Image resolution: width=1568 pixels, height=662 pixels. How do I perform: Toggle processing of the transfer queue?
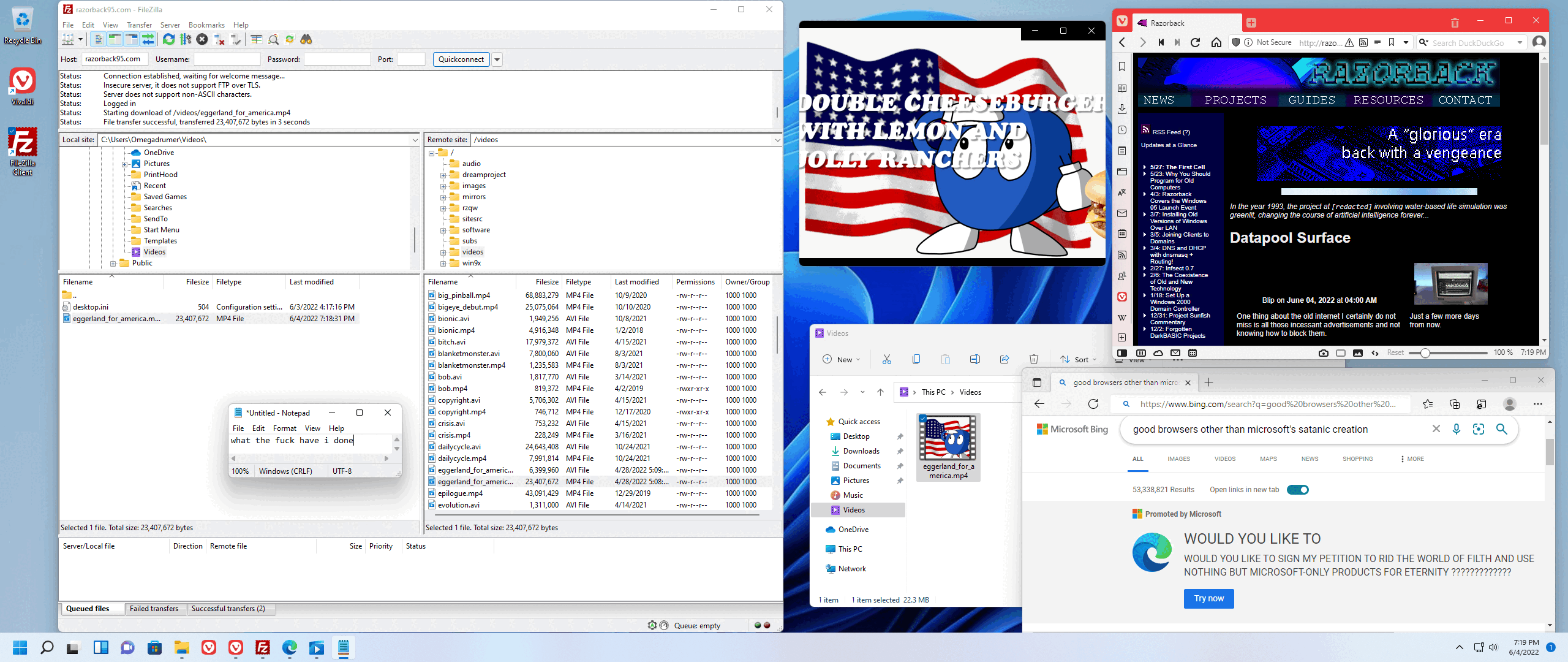point(186,40)
